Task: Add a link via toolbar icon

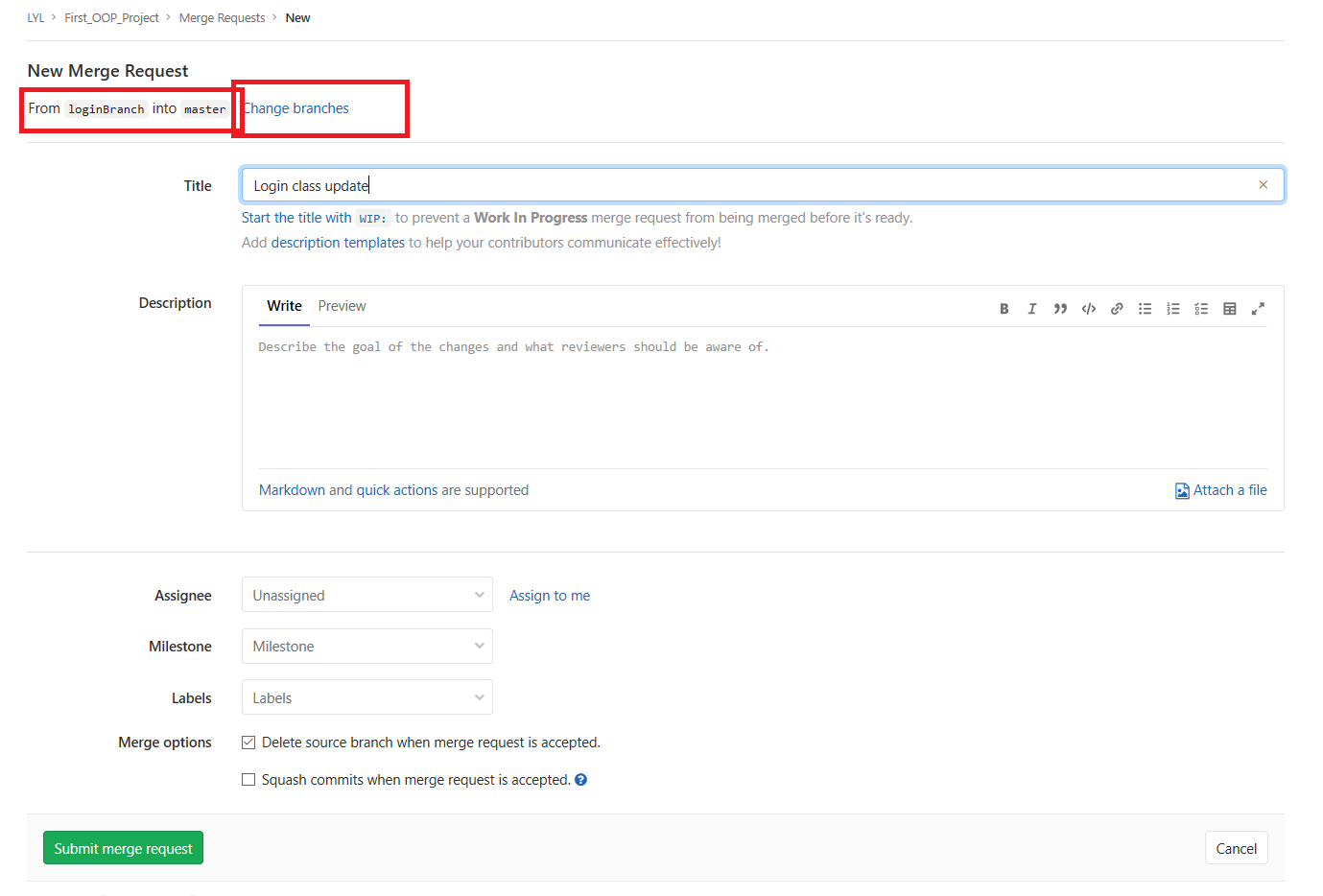Action: pyautogui.click(x=1117, y=309)
